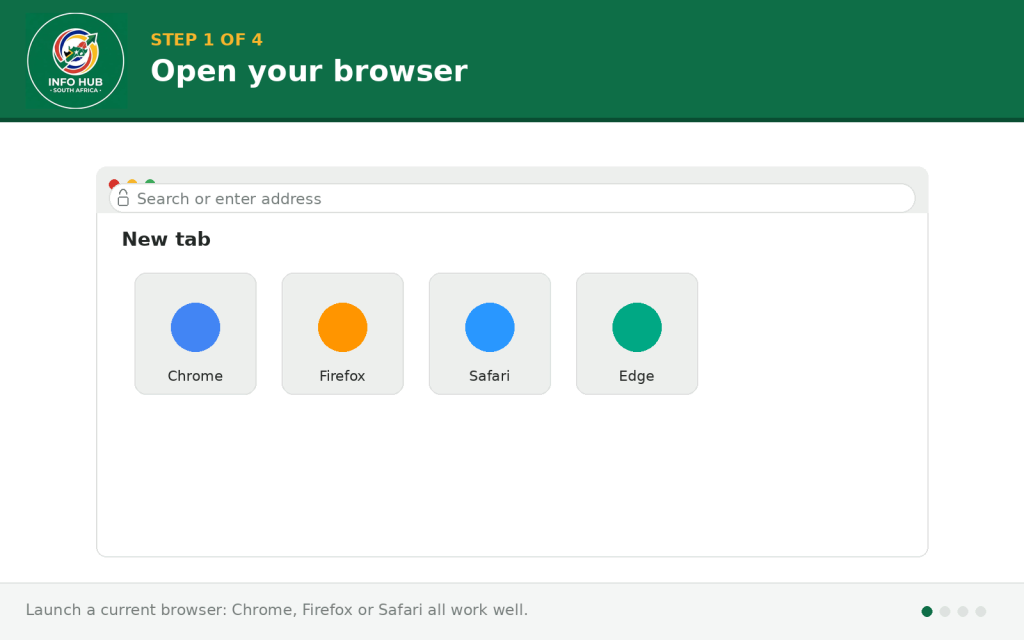The image size is (1024, 640).
Task: Click the Open your browser title
Action: click(x=309, y=71)
